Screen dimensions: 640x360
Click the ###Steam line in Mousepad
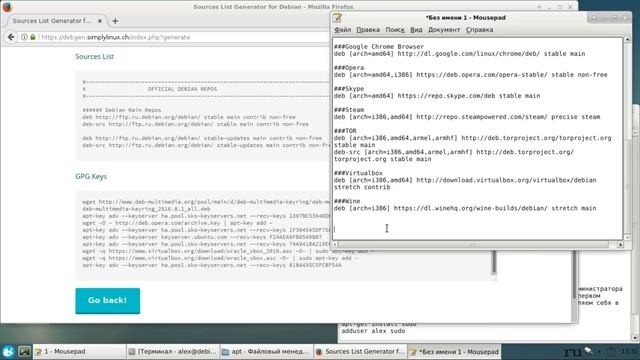(349, 110)
